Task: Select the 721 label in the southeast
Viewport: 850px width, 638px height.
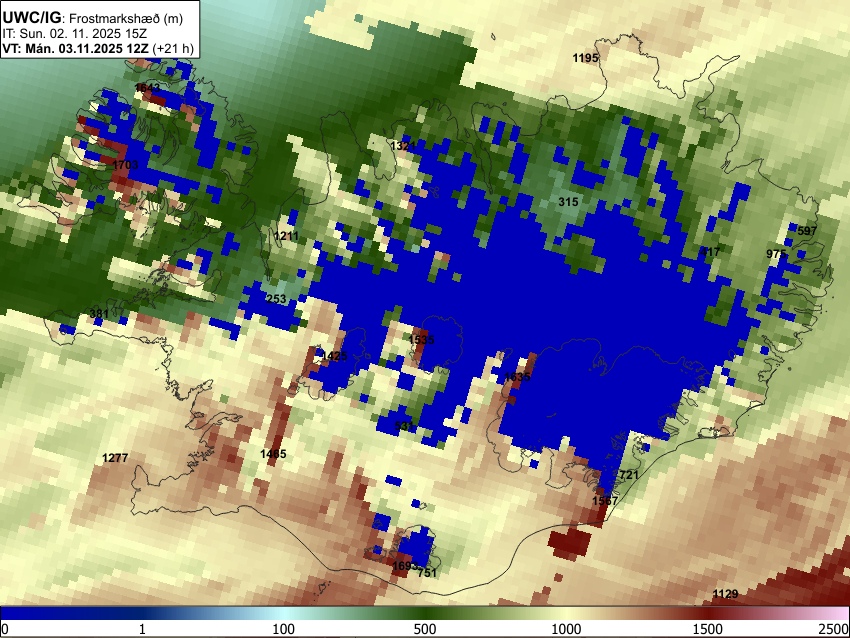Action: (629, 475)
